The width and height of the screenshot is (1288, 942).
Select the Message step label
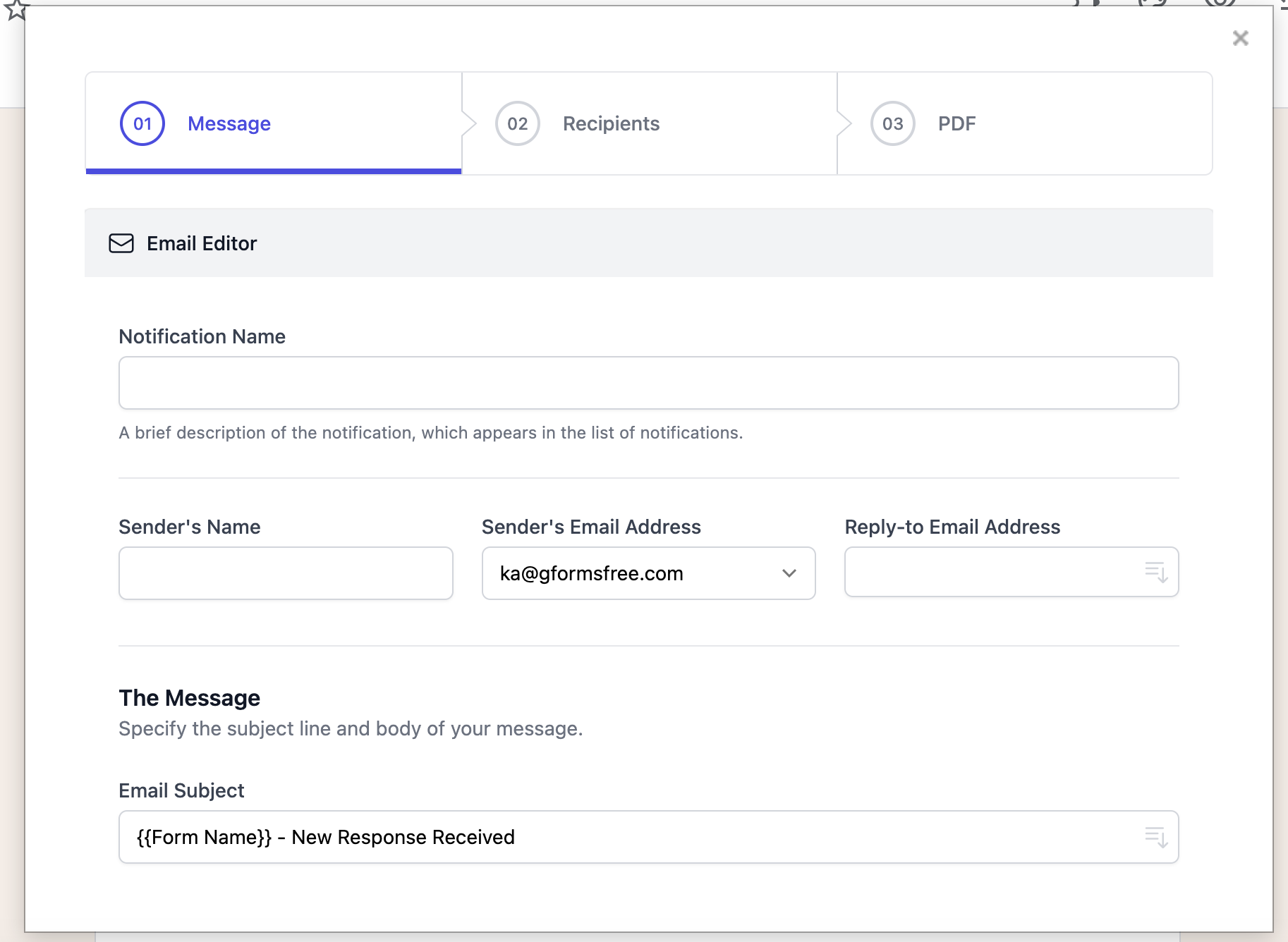[x=228, y=123]
